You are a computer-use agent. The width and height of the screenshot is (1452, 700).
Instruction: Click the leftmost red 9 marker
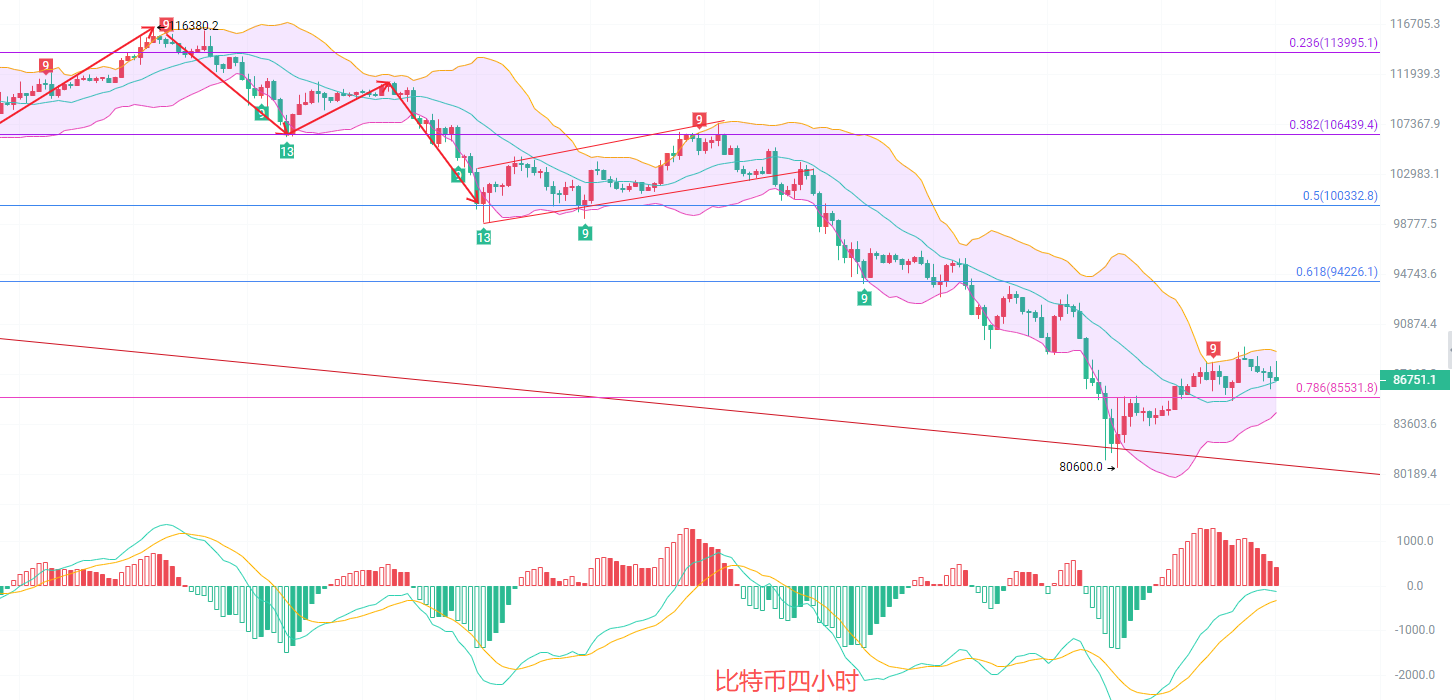pyautogui.click(x=46, y=66)
